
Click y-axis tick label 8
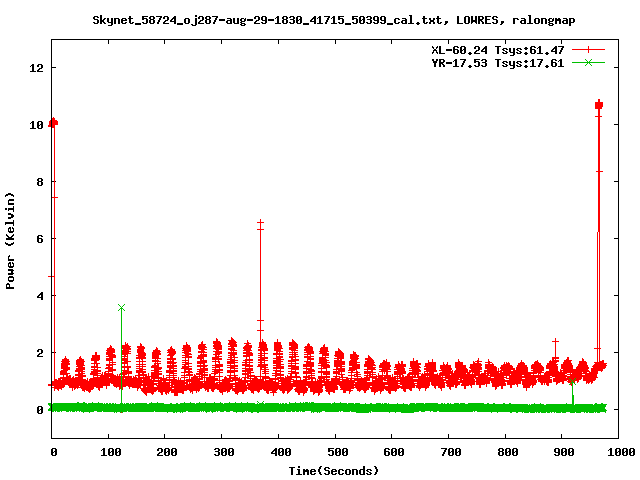coord(40,182)
